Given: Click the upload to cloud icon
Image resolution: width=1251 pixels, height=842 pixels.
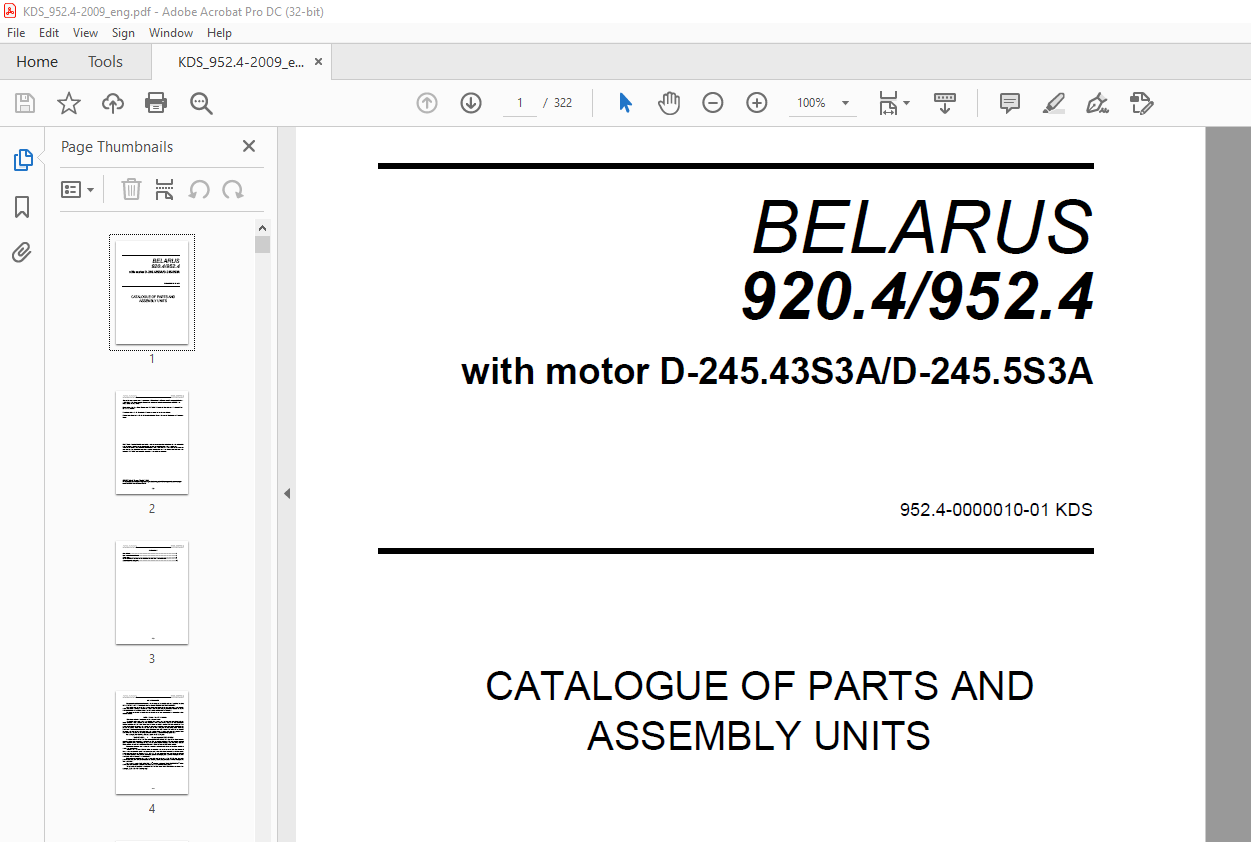Looking at the screenshot, I should pyautogui.click(x=113, y=103).
